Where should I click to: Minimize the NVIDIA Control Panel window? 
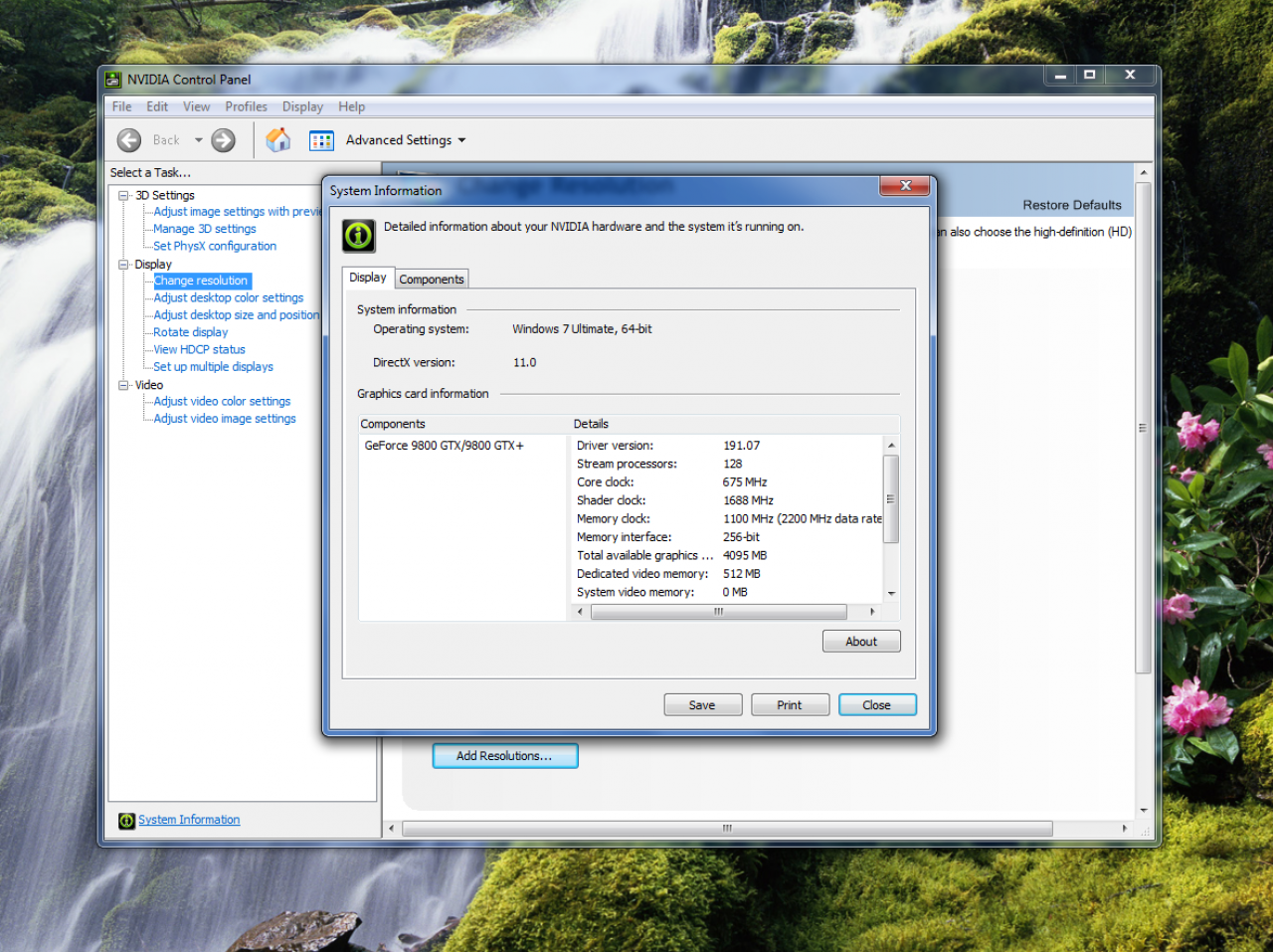click(x=1059, y=75)
